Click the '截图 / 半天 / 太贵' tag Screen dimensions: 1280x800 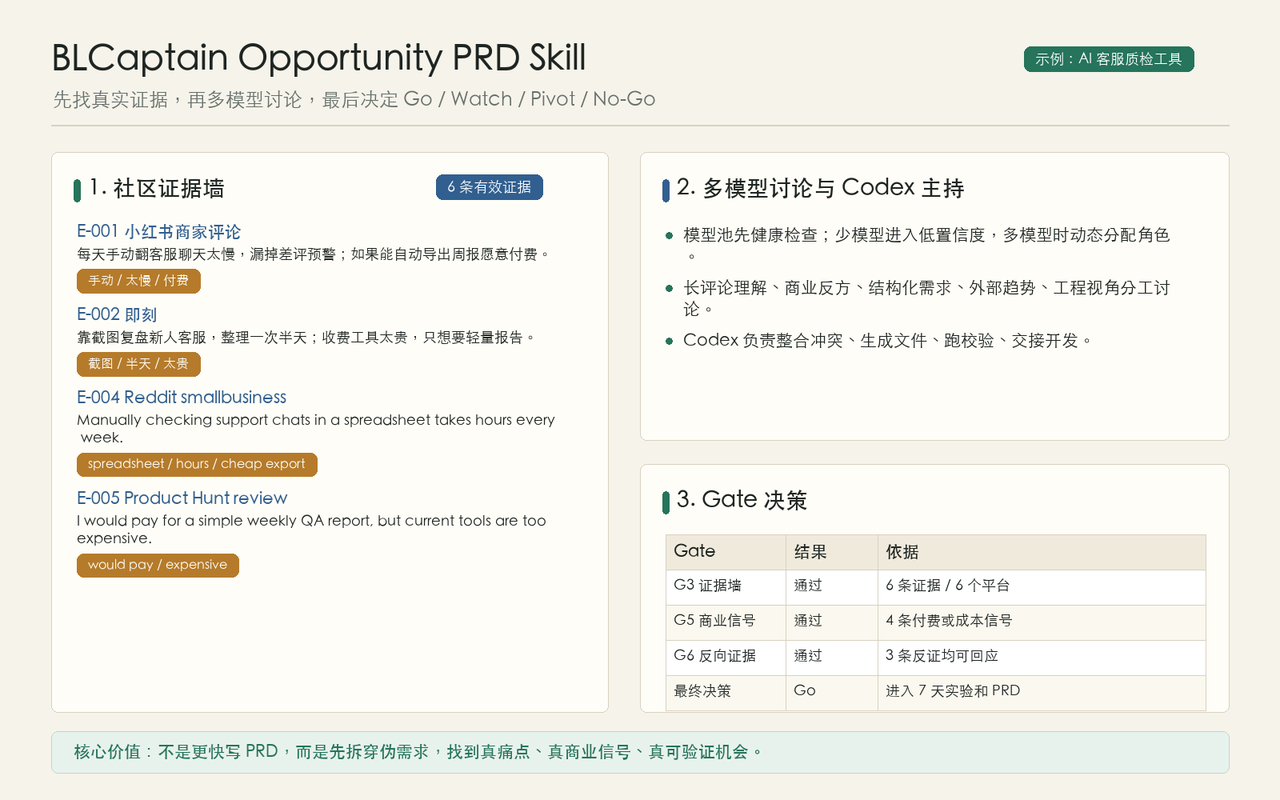coord(139,364)
